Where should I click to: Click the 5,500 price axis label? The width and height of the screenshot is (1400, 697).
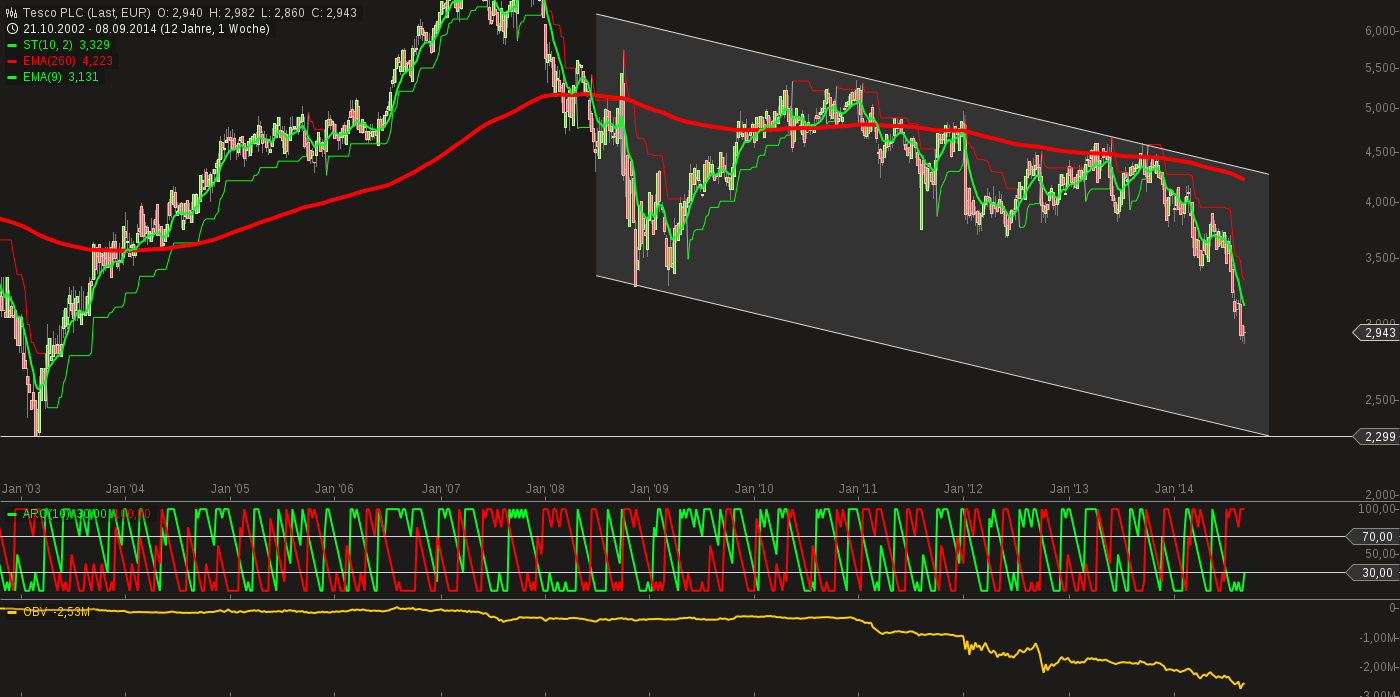(x=1381, y=68)
